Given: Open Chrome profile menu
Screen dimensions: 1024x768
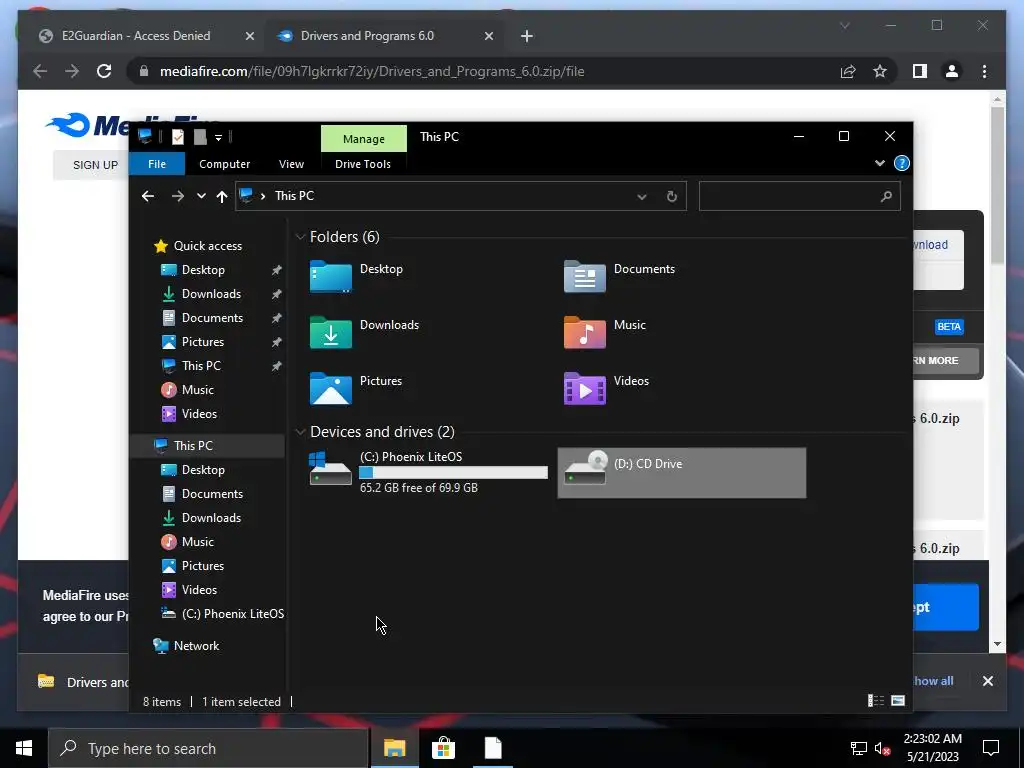Looking at the screenshot, I should [952, 71].
